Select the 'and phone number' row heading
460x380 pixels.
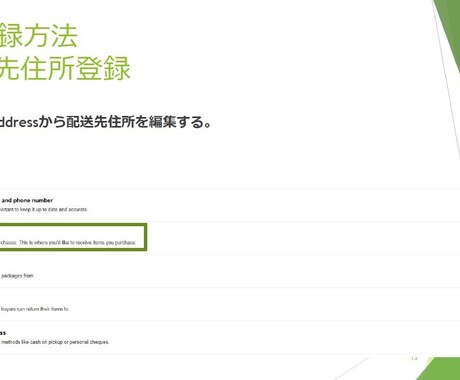[27, 200]
